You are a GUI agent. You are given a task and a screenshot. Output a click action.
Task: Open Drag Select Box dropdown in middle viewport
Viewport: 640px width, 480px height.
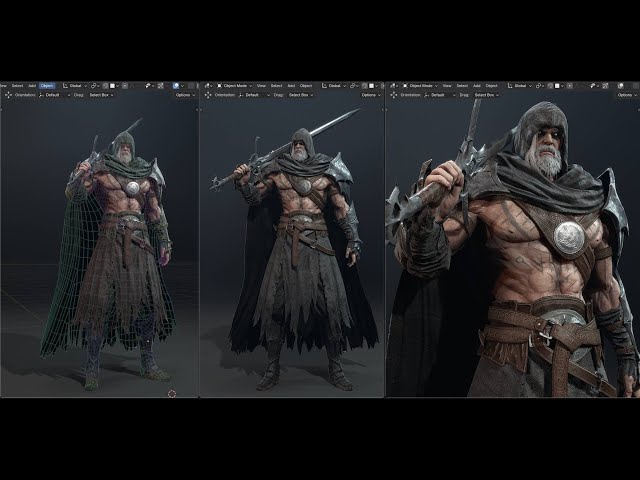[x=301, y=95]
